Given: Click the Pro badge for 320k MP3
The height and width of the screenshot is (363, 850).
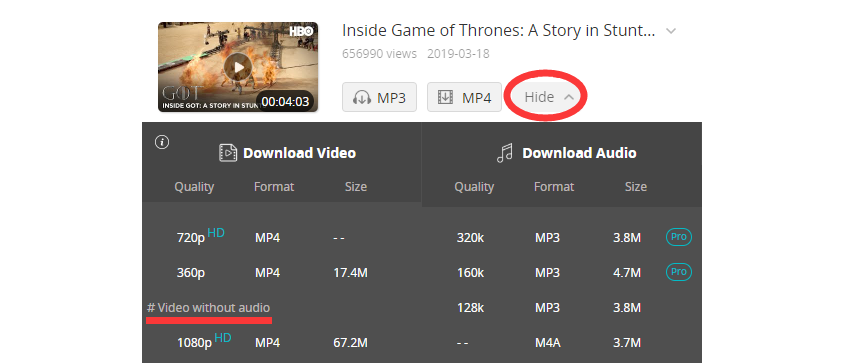Looking at the screenshot, I should click(679, 237).
